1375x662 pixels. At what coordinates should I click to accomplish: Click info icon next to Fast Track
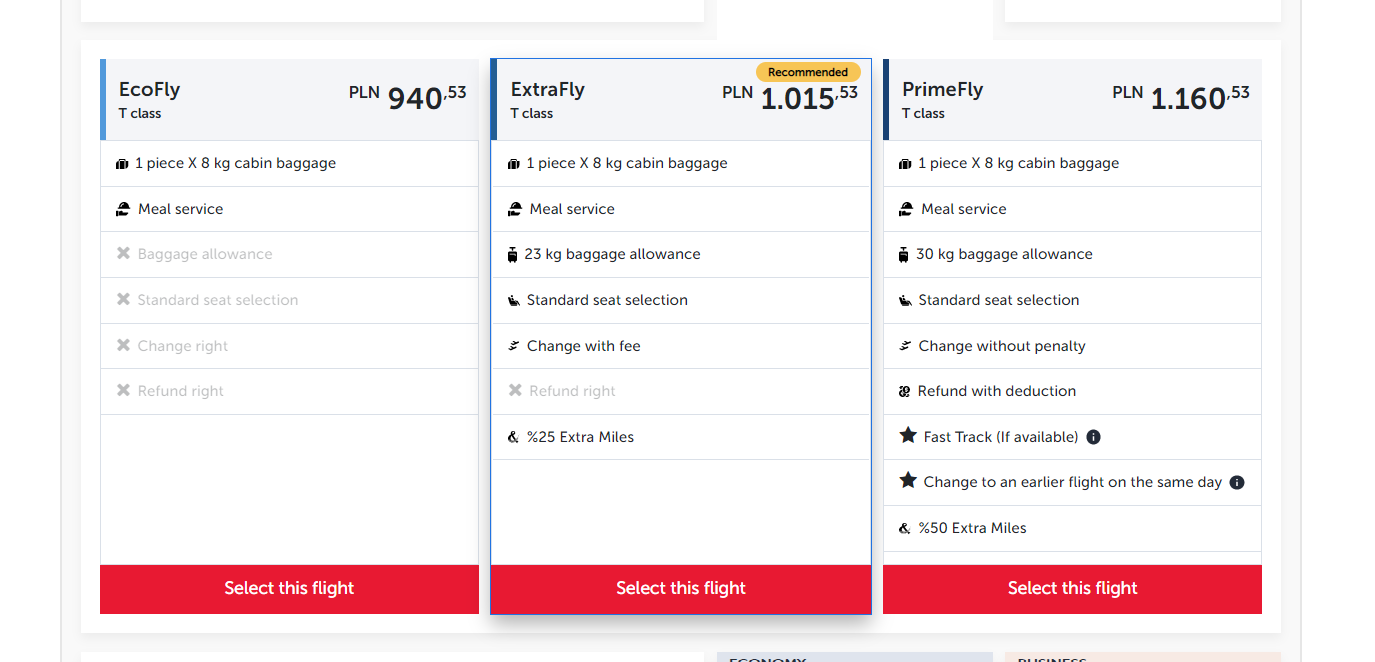[1093, 437]
